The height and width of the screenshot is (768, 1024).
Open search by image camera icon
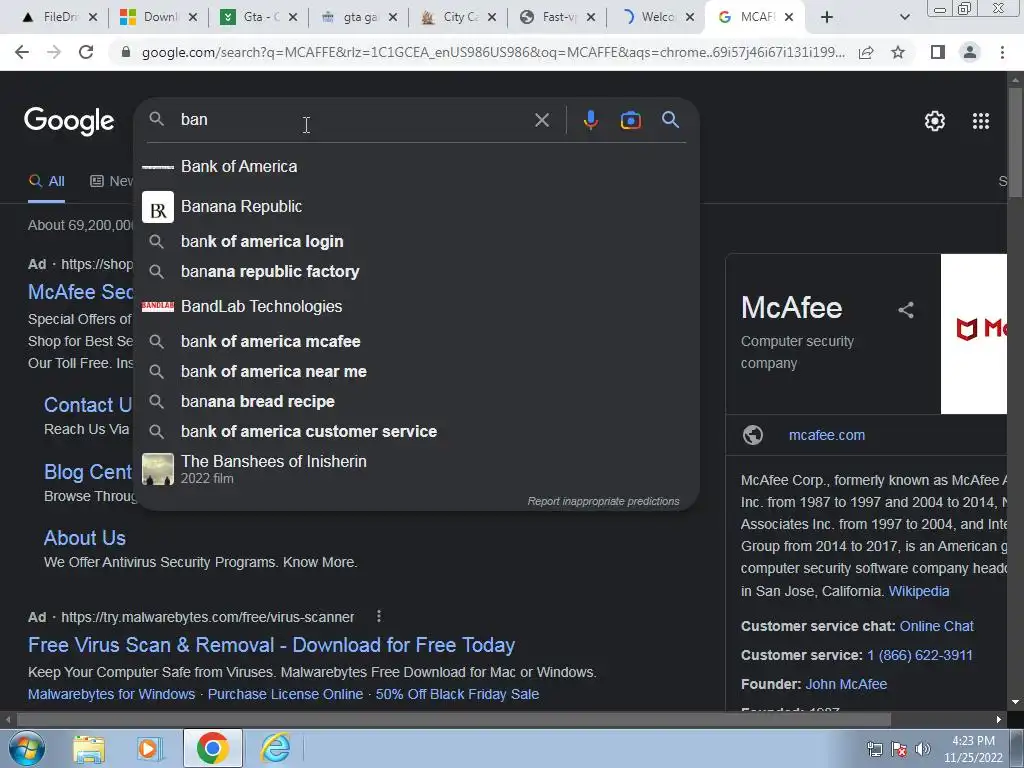630,120
